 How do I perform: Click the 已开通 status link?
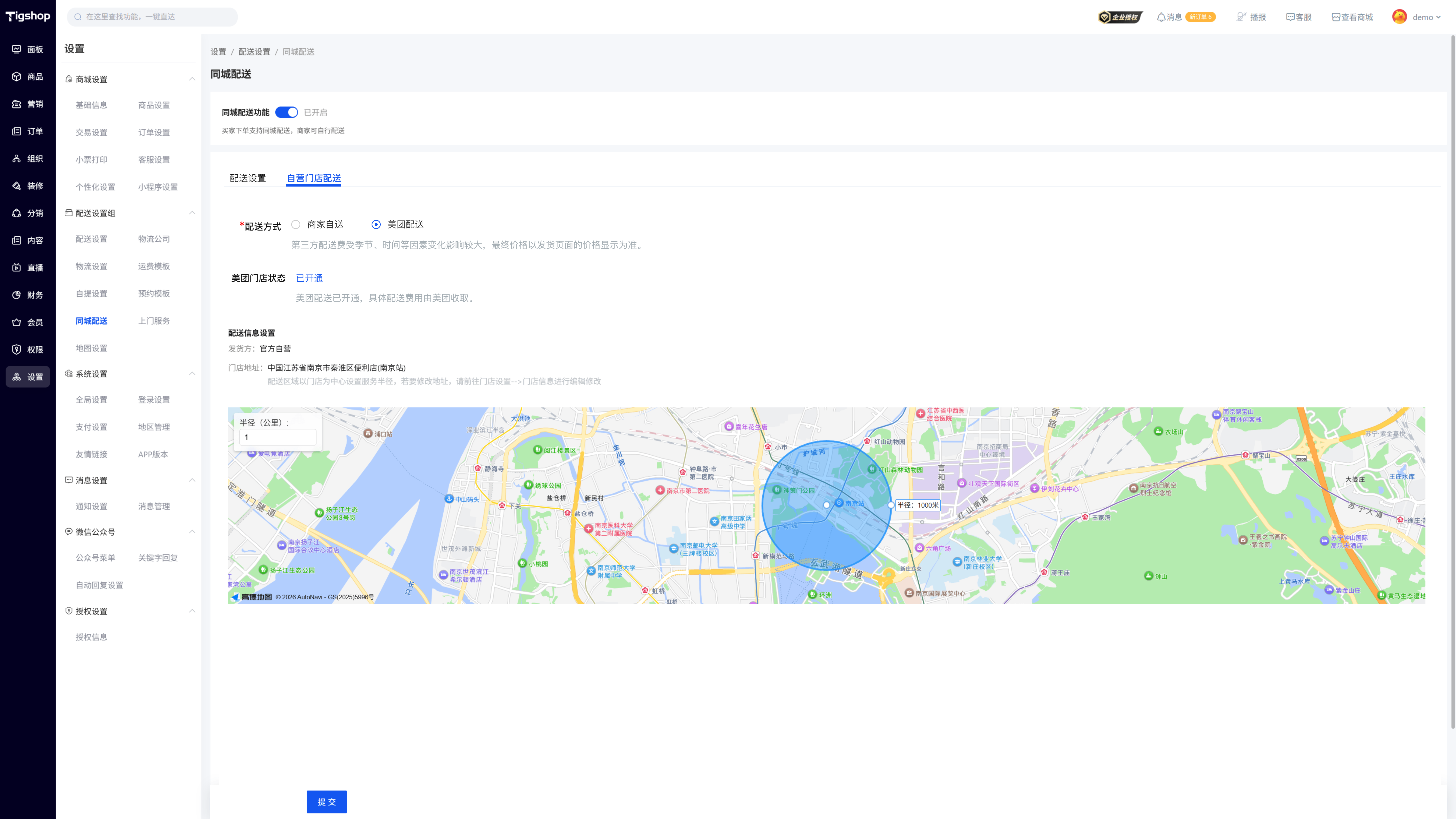[x=310, y=278]
